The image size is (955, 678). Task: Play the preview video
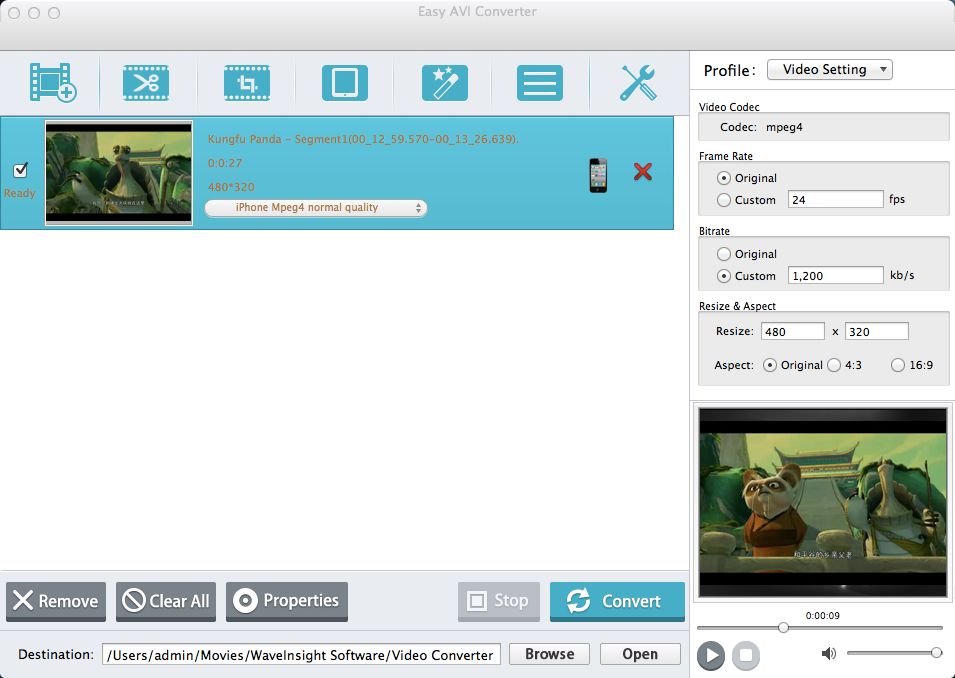[711, 655]
